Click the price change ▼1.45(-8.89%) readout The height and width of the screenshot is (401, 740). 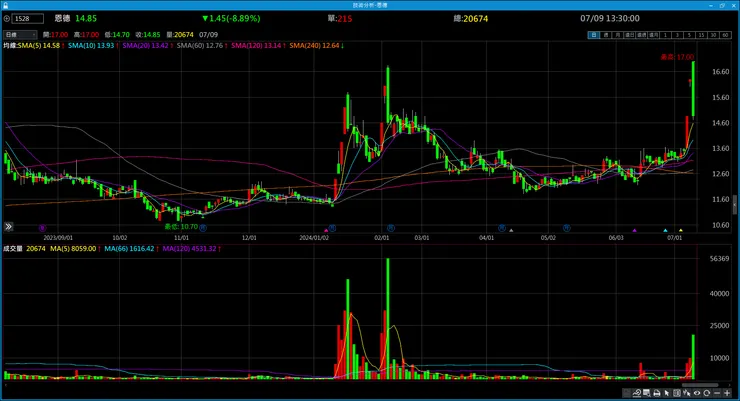click(x=231, y=18)
